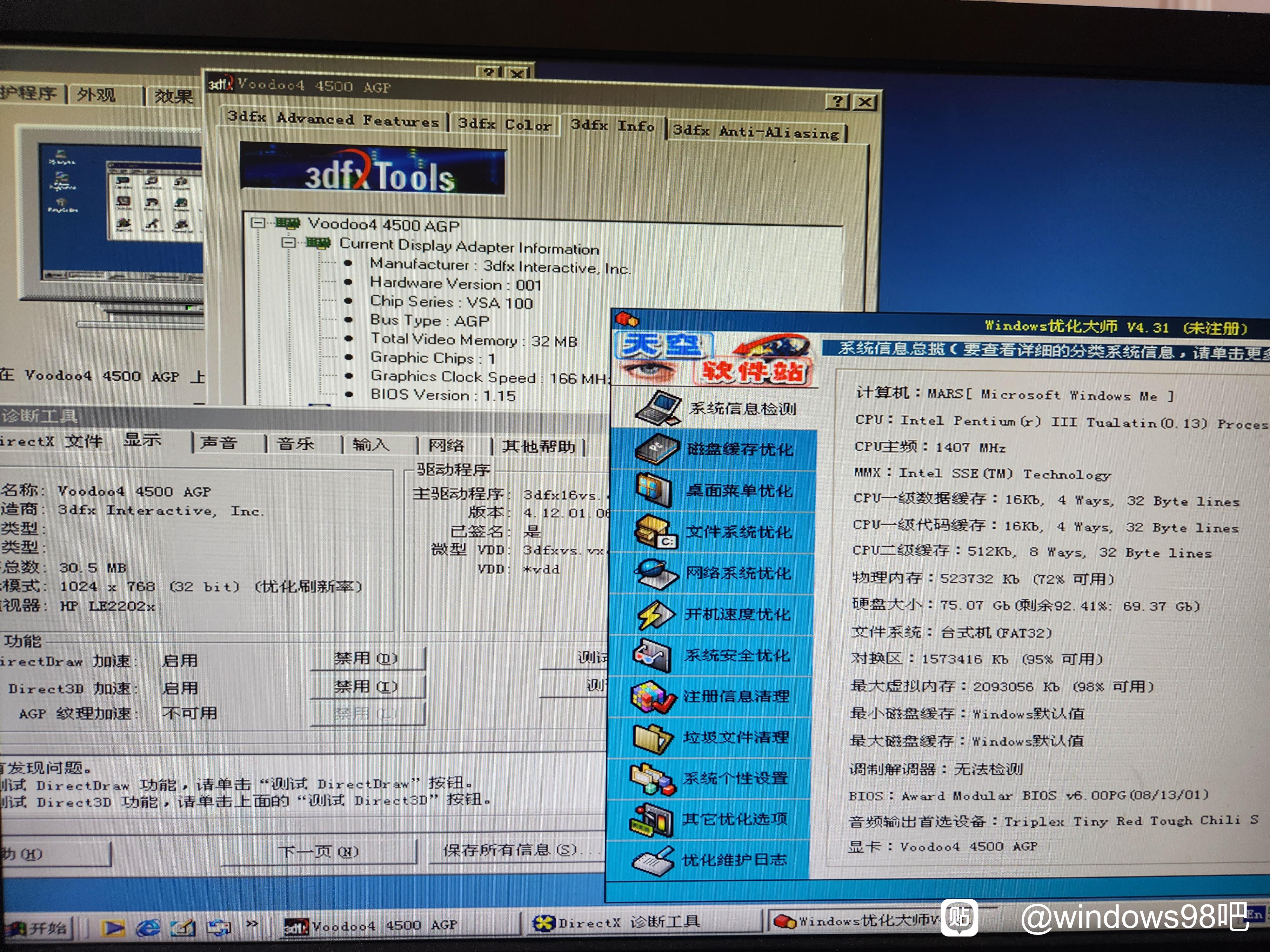Click the 3dfx logo in Voodoo4 title bar
This screenshot has height=952, width=1270.
click(220, 84)
